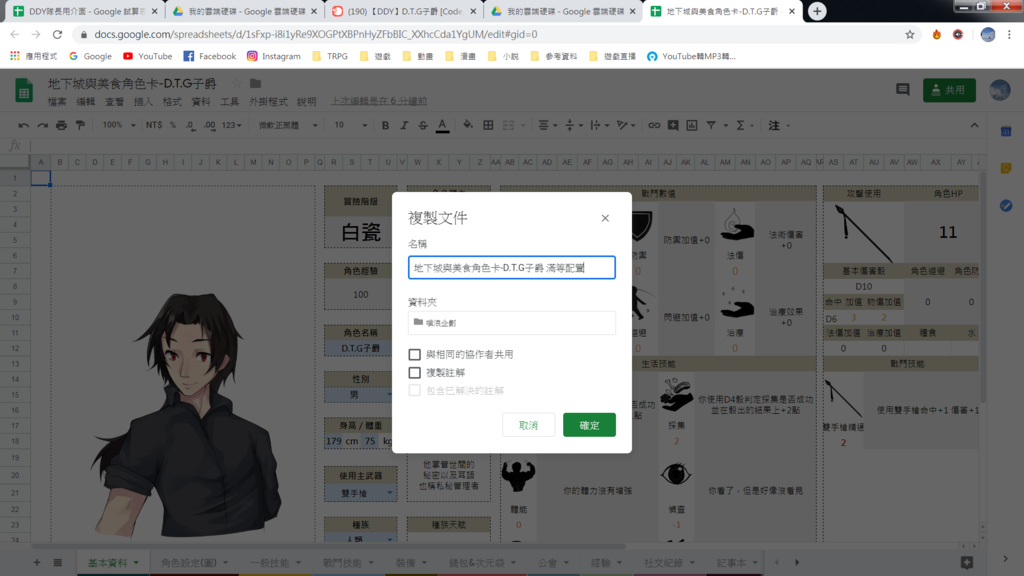Click the 名稱 name input field

[x=511, y=268]
